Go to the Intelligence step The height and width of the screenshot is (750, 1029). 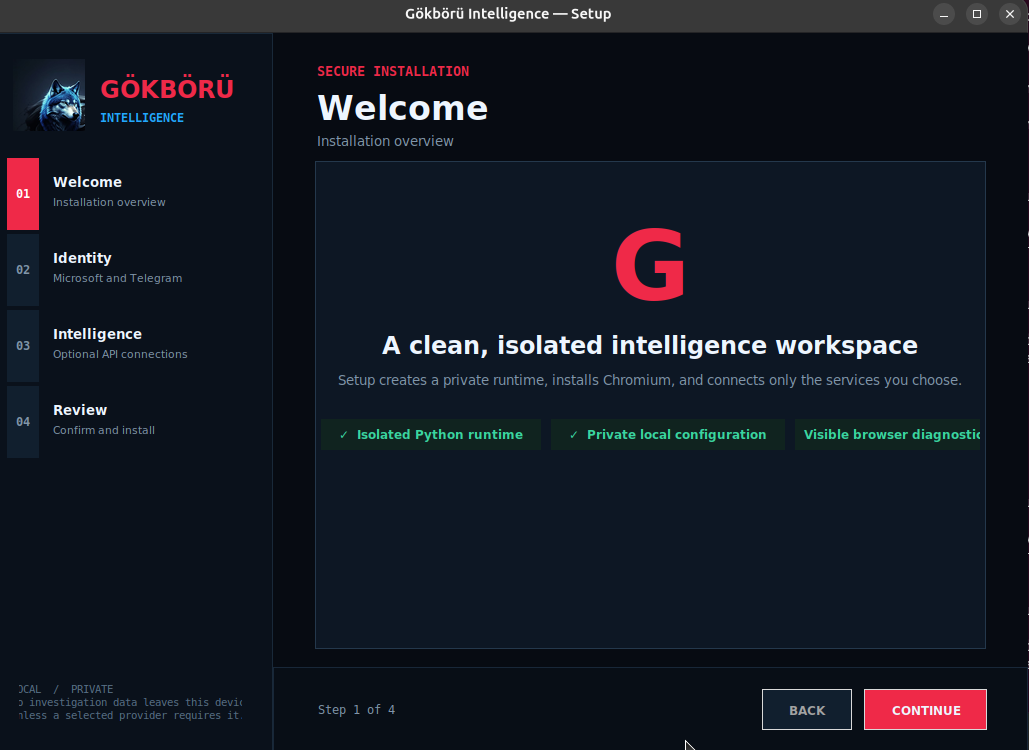(136, 346)
